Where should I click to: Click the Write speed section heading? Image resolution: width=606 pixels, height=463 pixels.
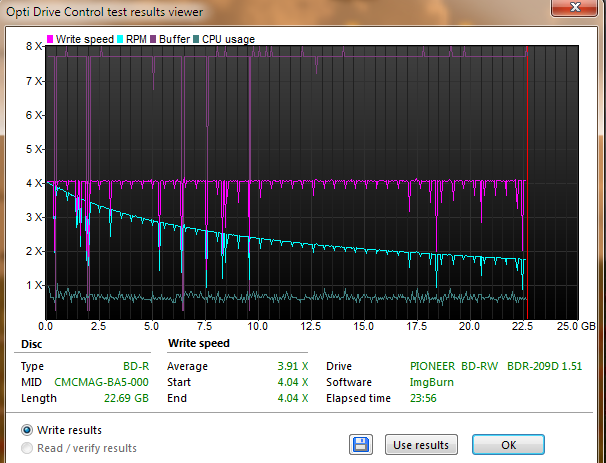[199, 343]
